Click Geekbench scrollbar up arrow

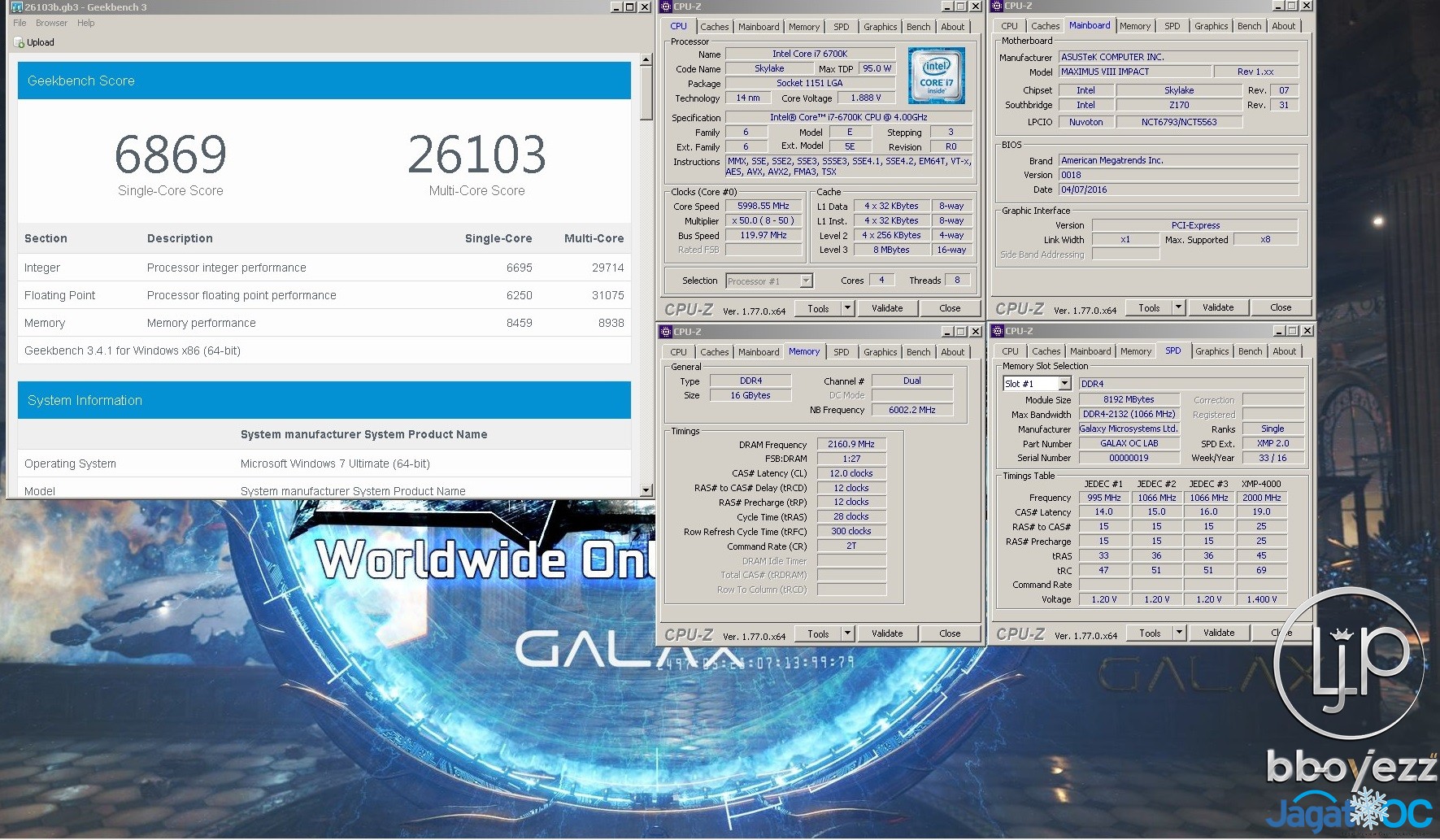pyautogui.click(x=646, y=59)
